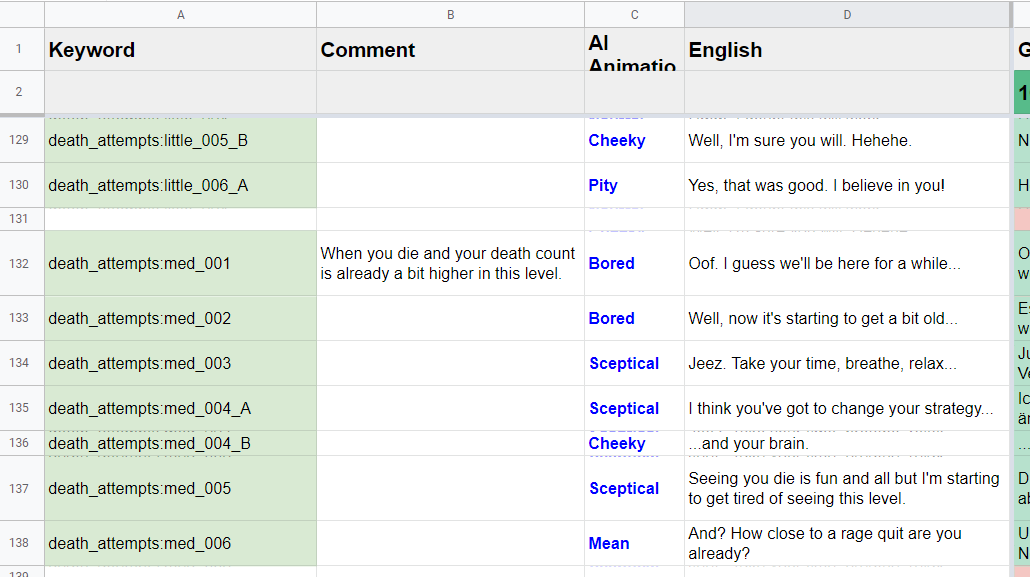Select the "...and your brain." cell
This screenshot has height=577, width=1030.
[847, 444]
